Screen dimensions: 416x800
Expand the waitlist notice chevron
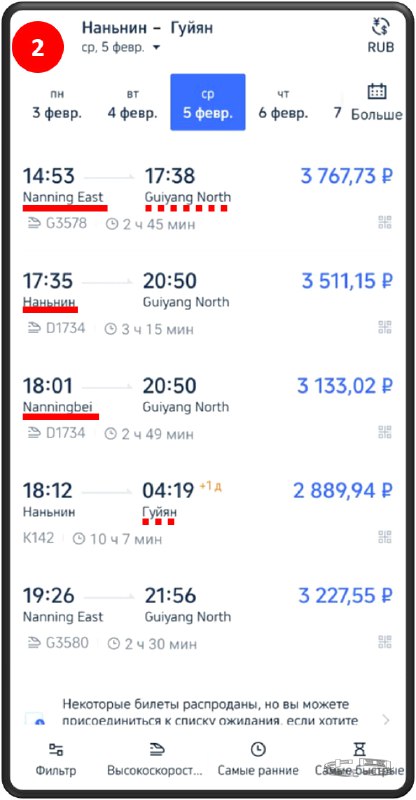click(x=386, y=720)
